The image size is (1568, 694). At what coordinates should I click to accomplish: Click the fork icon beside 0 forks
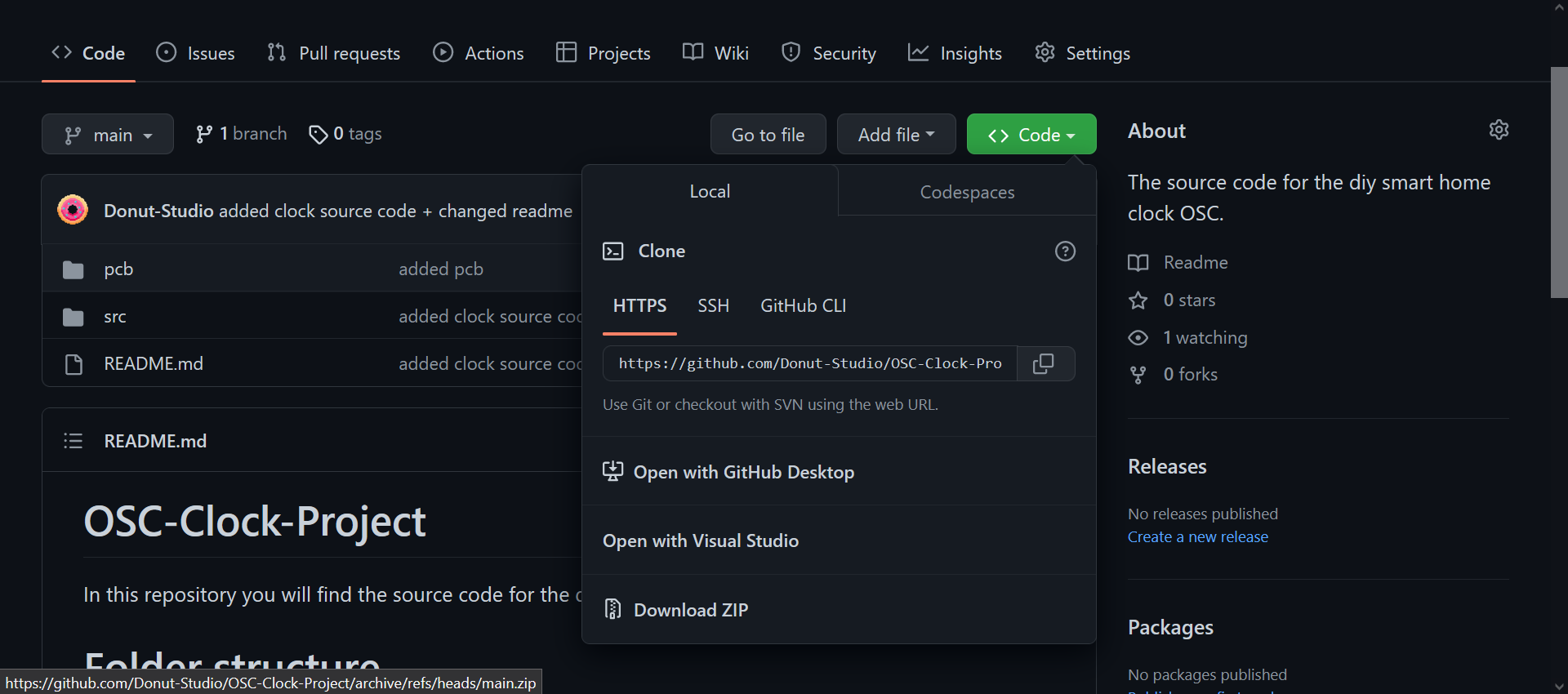pyautogui.click(x=1138, y=375)
